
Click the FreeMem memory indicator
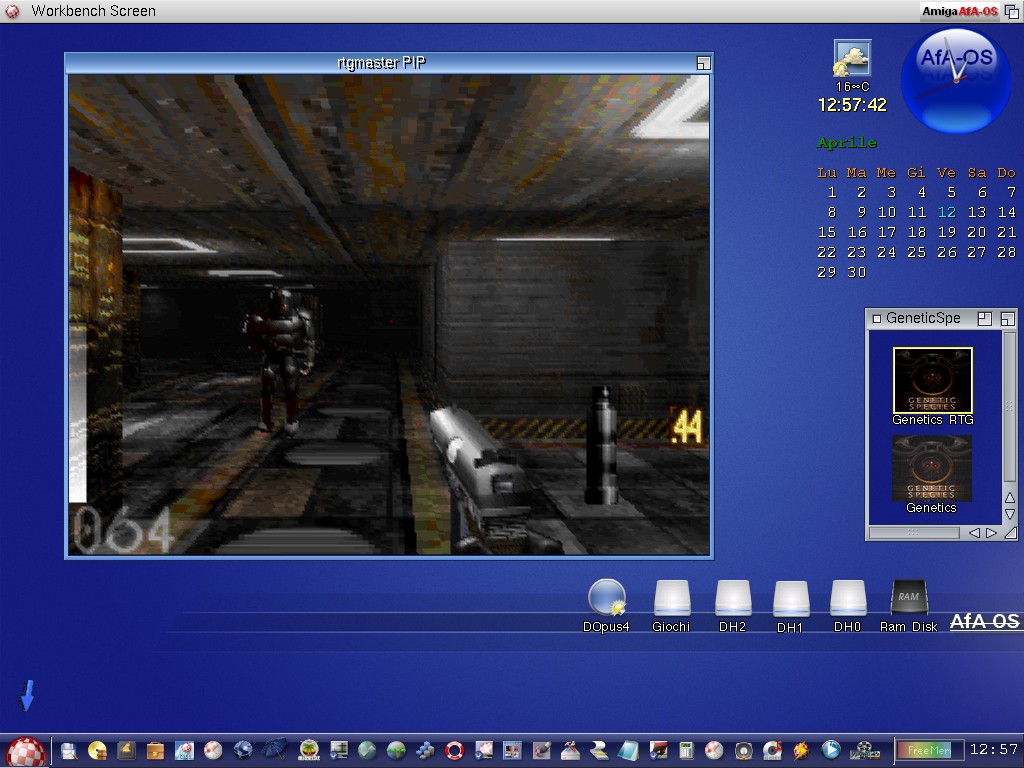click(929, 750)
